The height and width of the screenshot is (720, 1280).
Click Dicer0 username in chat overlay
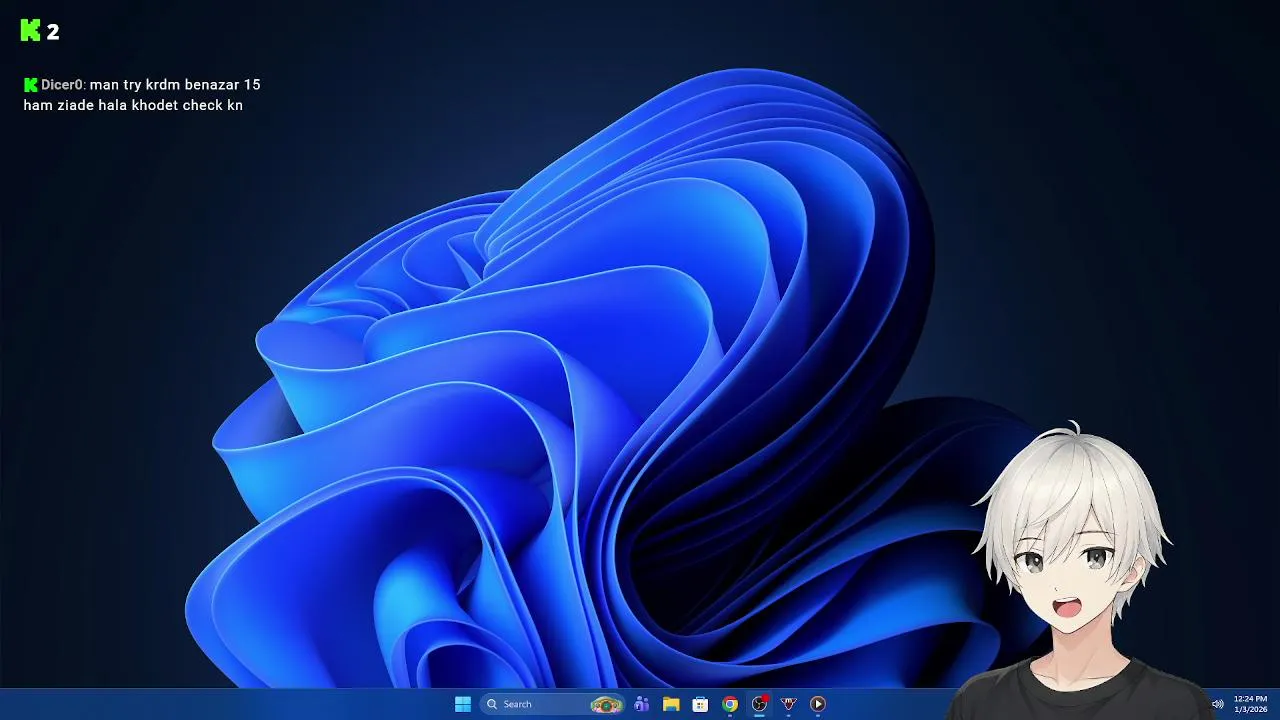pyautogui.click(x=62, y=85)
